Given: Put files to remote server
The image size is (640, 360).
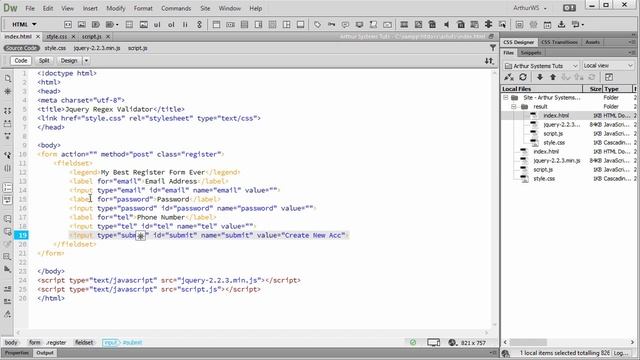Looking at the screenshot, I should [553, 77].
